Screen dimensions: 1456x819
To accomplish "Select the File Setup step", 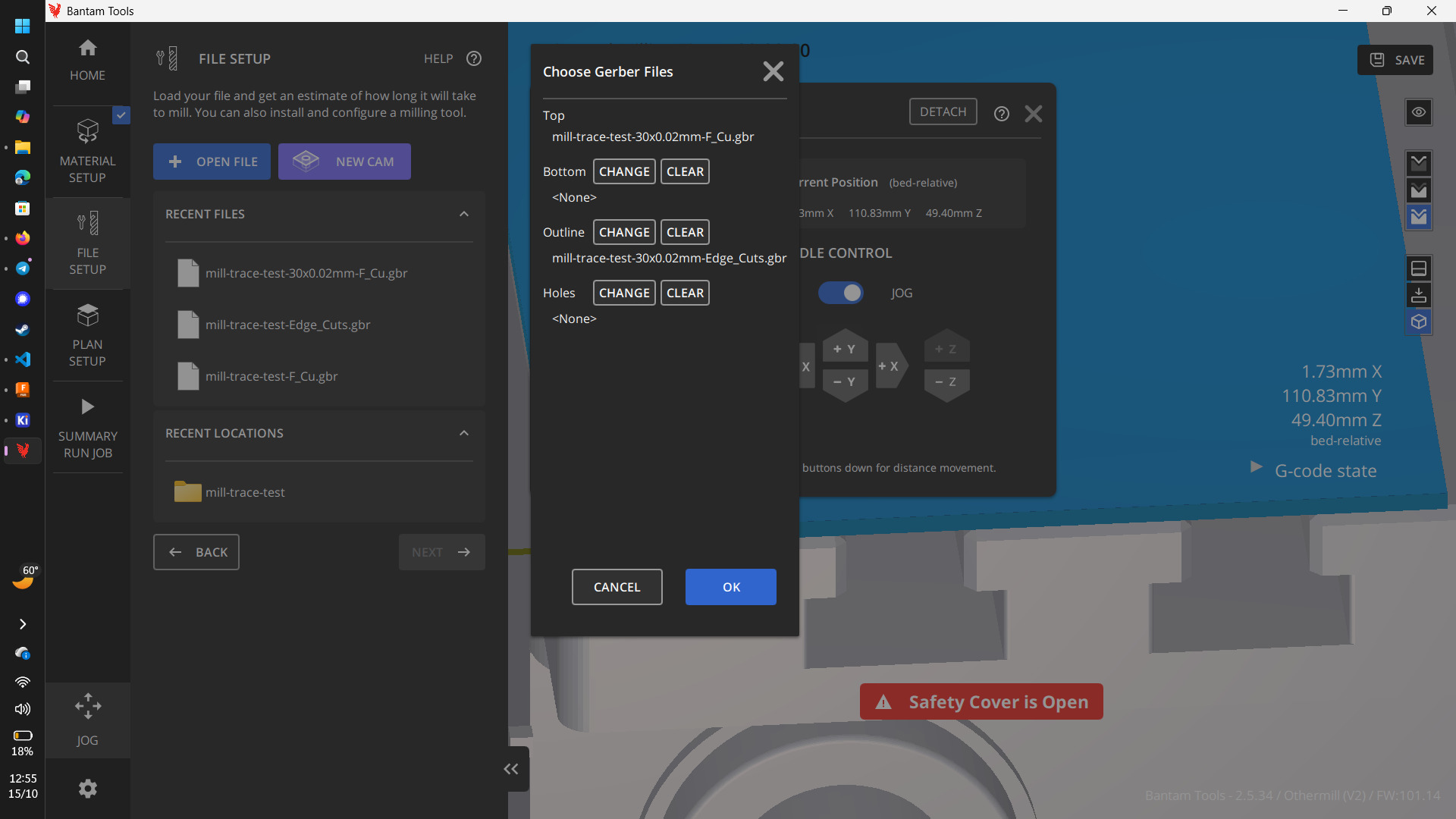I will click(87, 243).
